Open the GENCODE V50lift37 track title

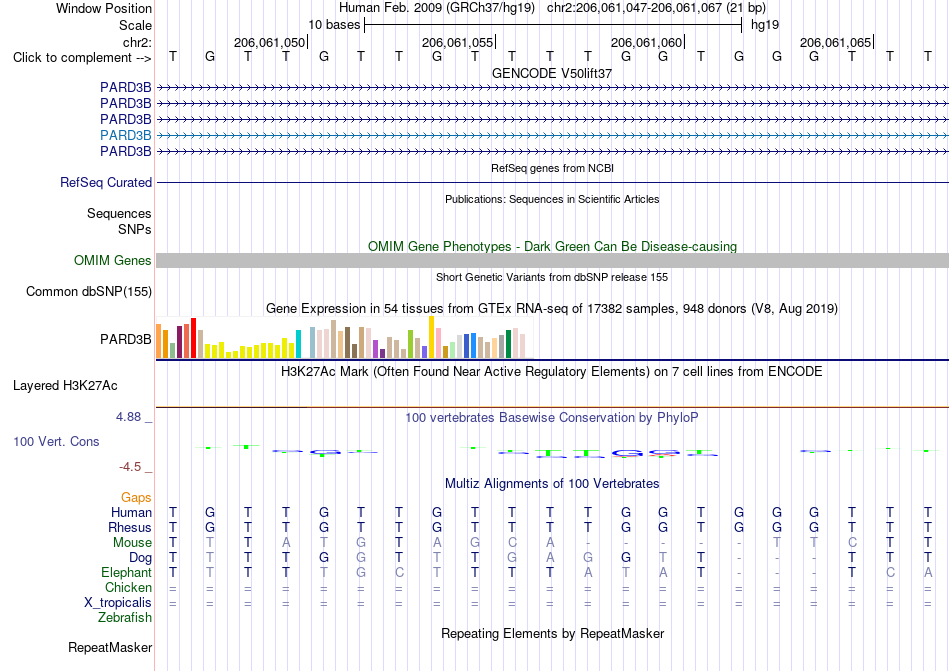[x=552, y=73]
